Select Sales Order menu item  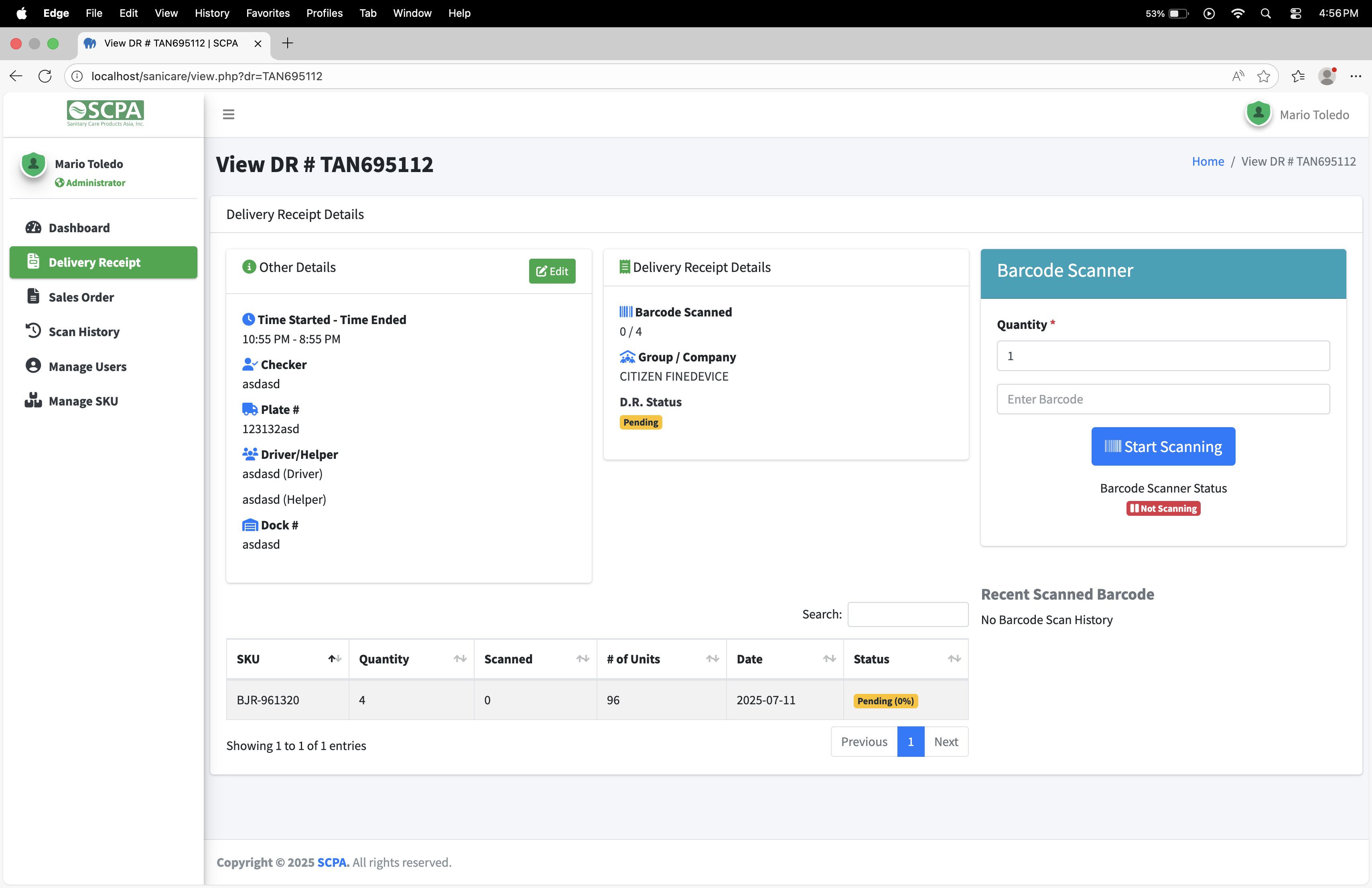tap(81, 297)
